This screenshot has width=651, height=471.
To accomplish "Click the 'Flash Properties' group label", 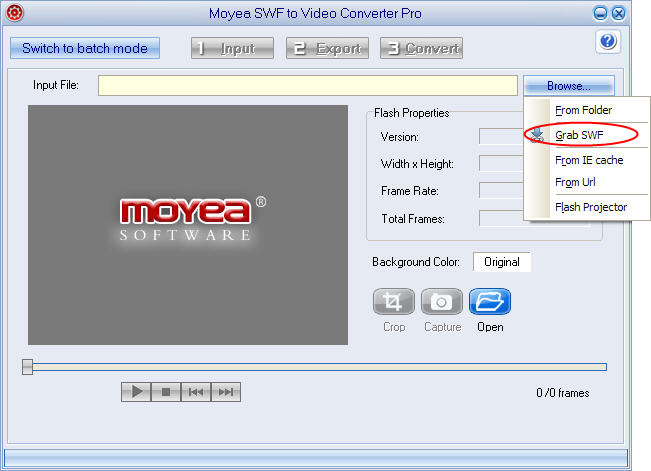I will click(411, 113).
